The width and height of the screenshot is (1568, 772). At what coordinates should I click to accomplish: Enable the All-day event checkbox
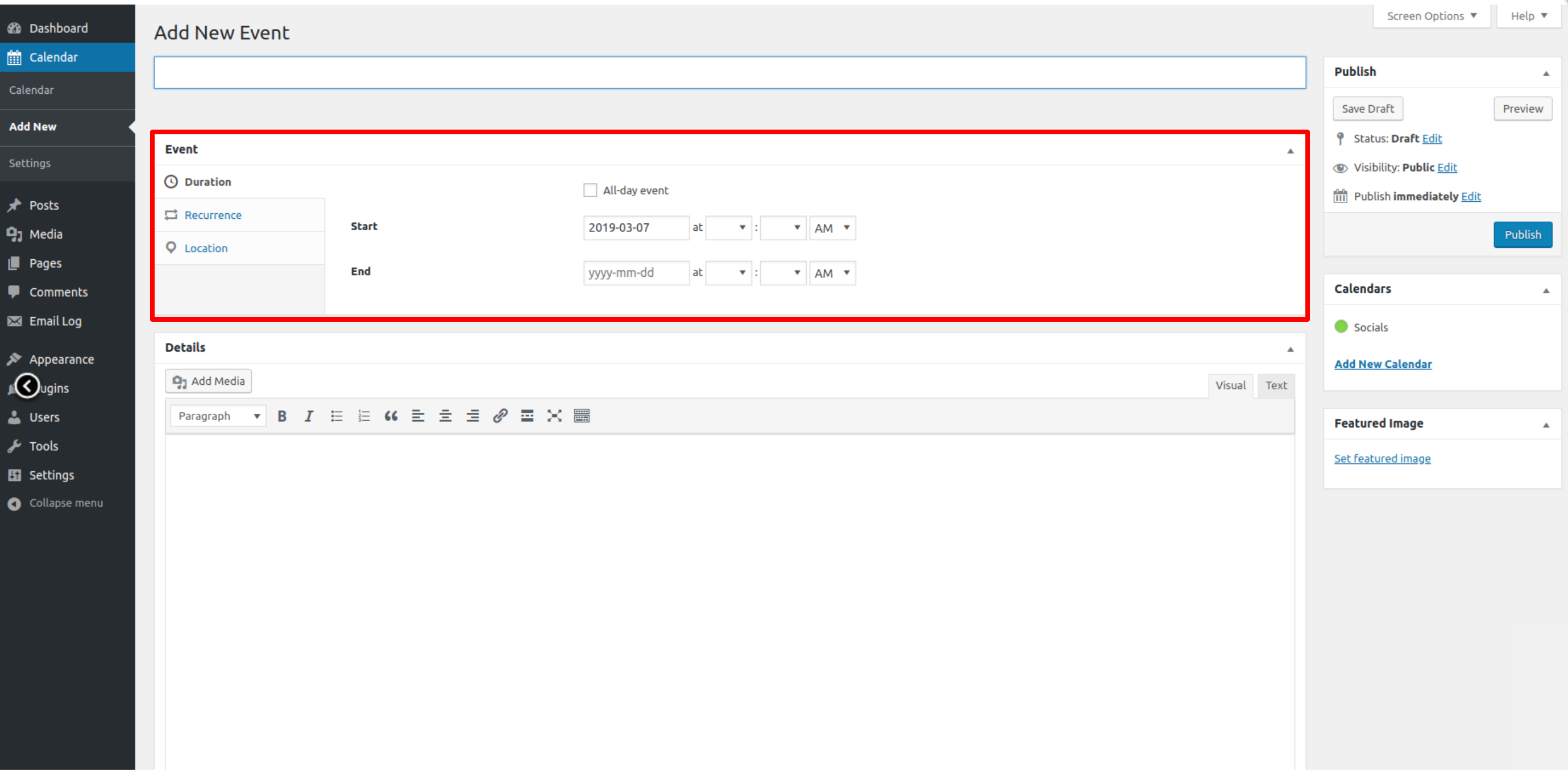click(590, 190)
